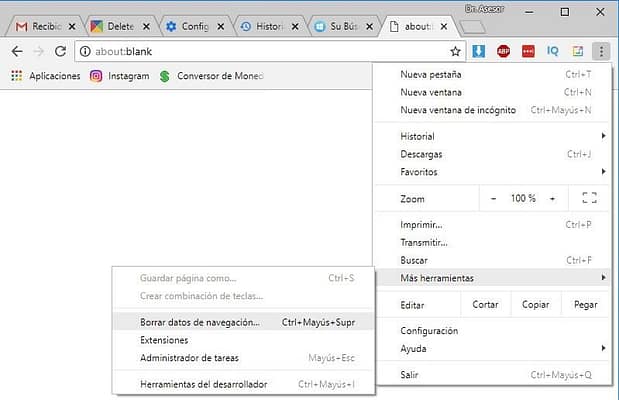619x400 pixels.
Task: Increase zoom with plus button
Action: [552, 199]
